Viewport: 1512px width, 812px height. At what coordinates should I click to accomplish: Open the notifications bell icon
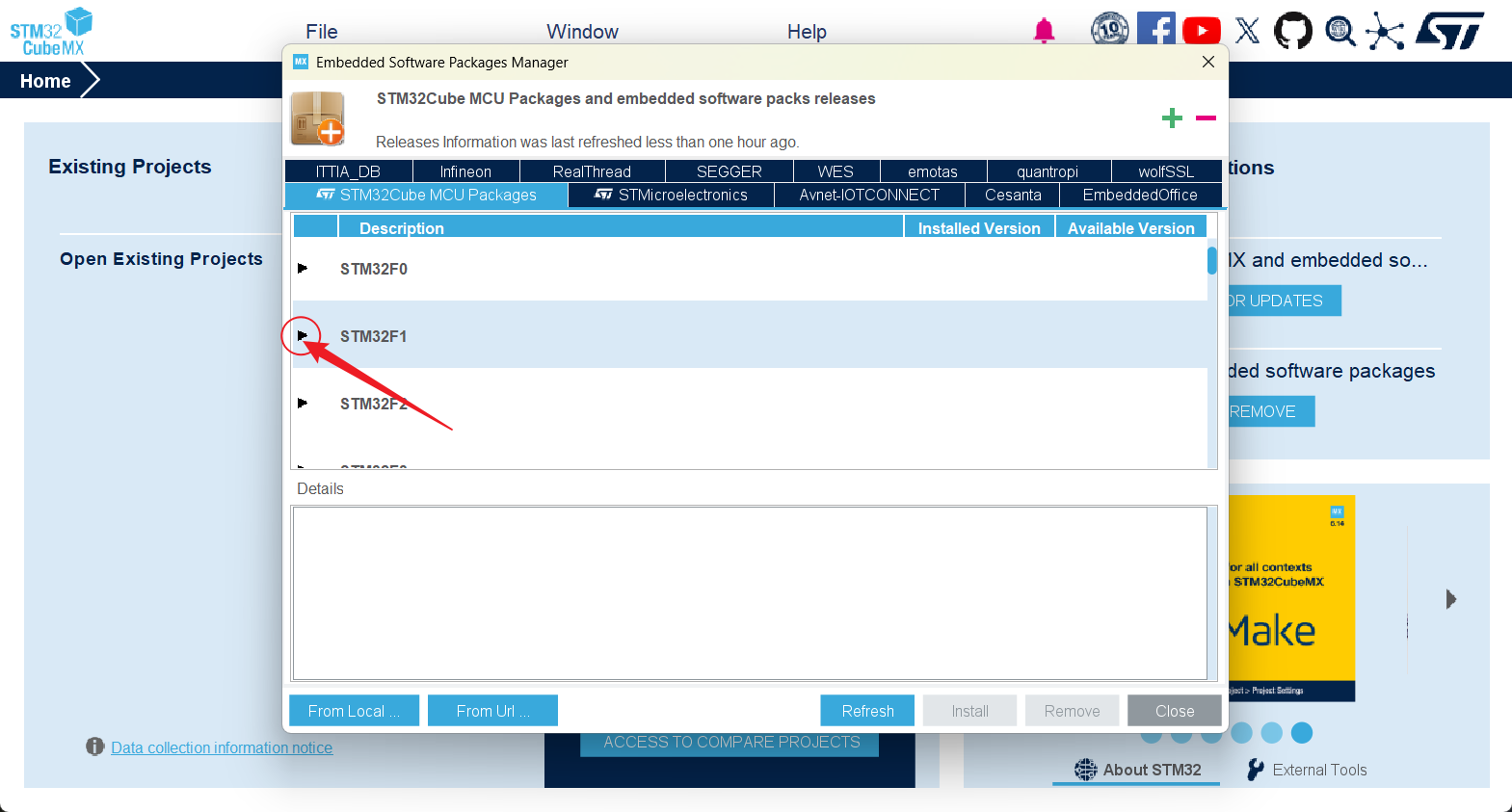coord(1044,31)
